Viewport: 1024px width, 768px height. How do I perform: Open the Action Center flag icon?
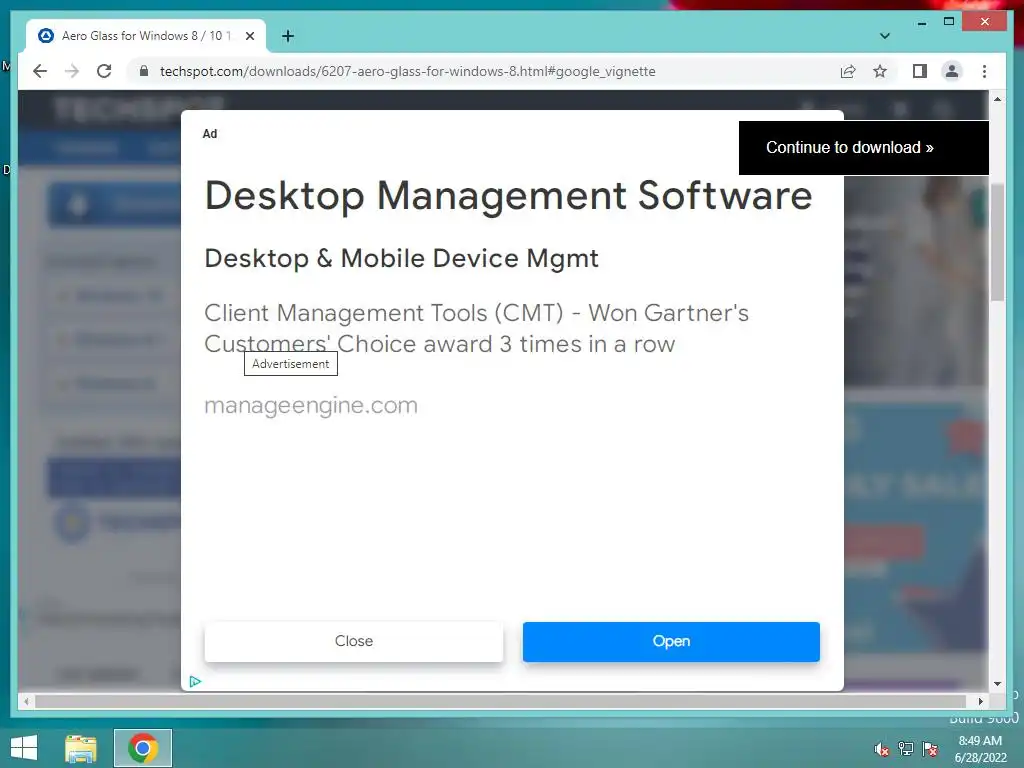click(930, 748)
